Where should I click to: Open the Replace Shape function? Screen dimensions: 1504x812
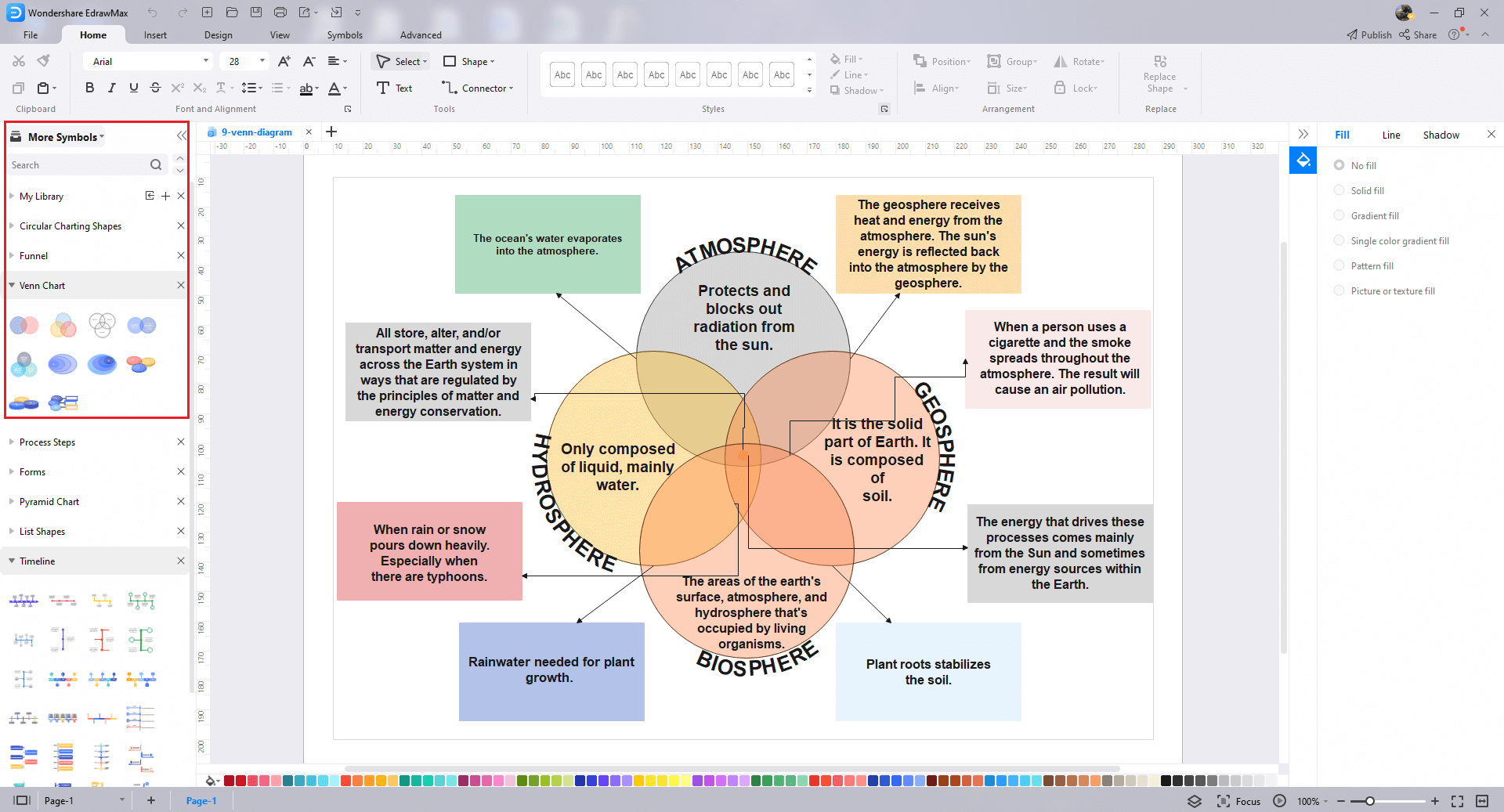click(1159, 75)
